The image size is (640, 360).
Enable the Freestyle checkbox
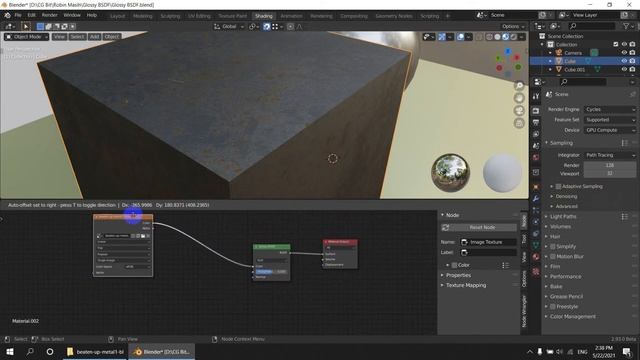pos(553,307)
